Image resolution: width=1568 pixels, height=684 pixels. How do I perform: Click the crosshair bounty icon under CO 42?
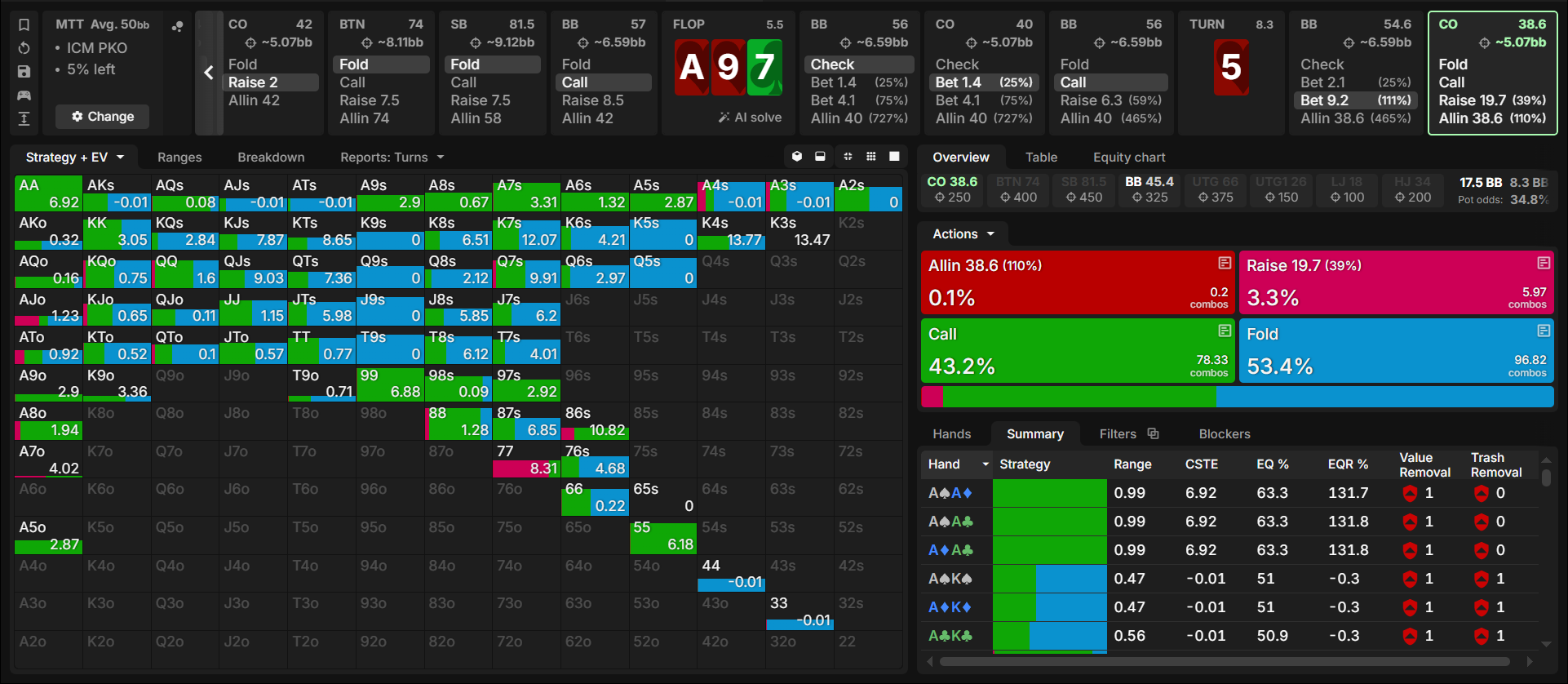[x=250, y=42]
